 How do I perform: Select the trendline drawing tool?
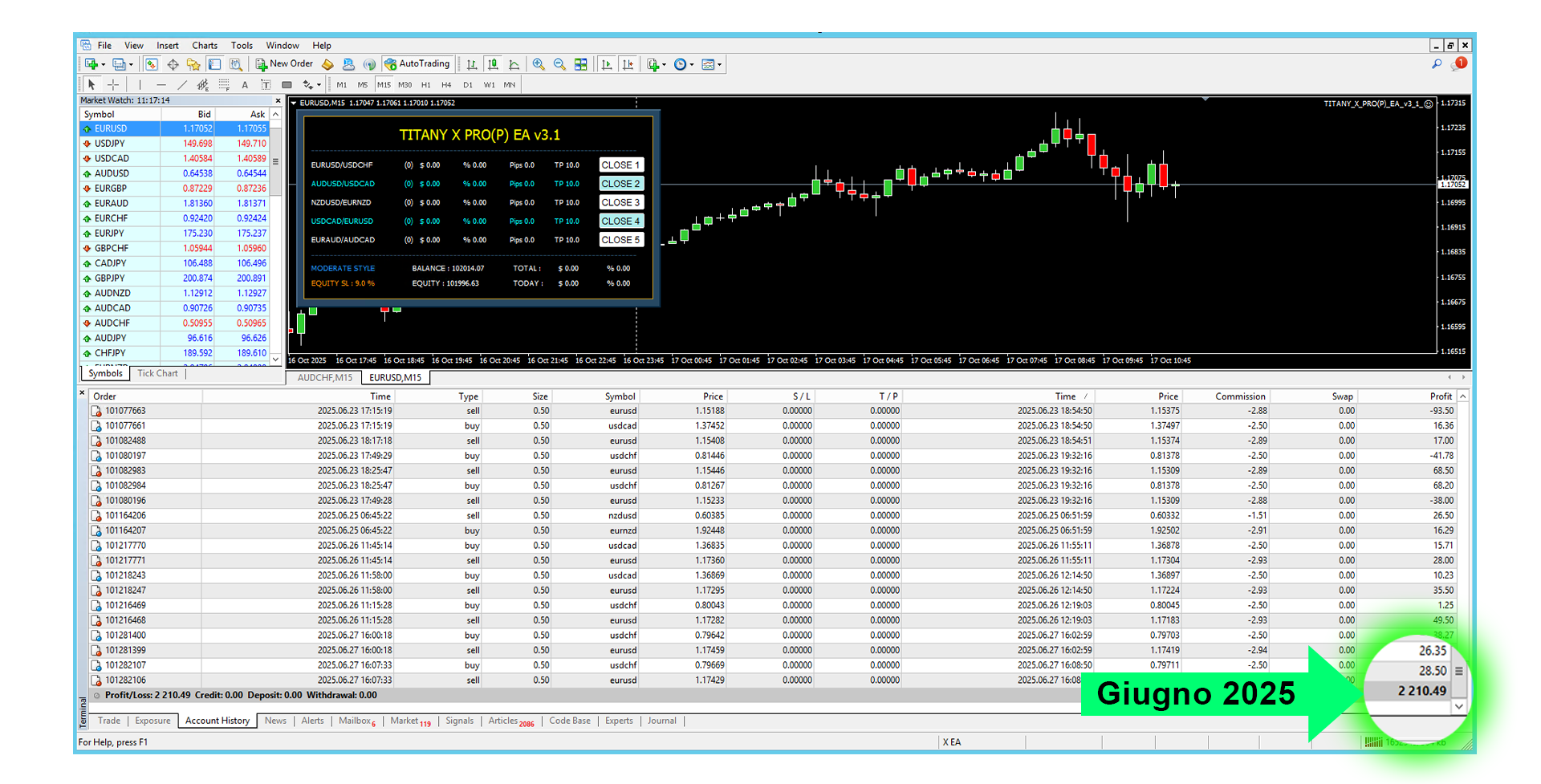tap(182, 85)
